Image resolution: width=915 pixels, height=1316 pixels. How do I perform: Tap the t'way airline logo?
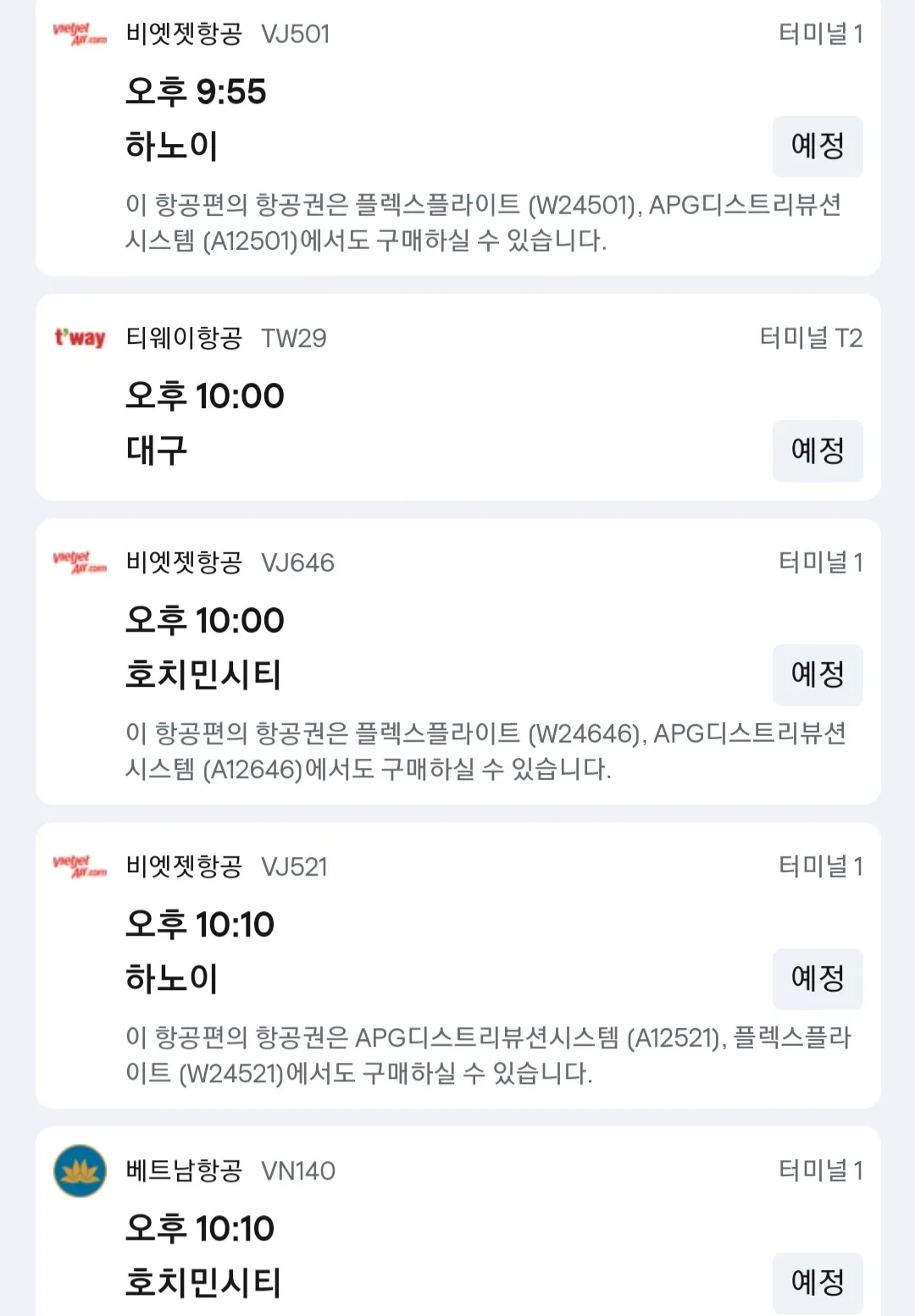(x=80, y=338)
